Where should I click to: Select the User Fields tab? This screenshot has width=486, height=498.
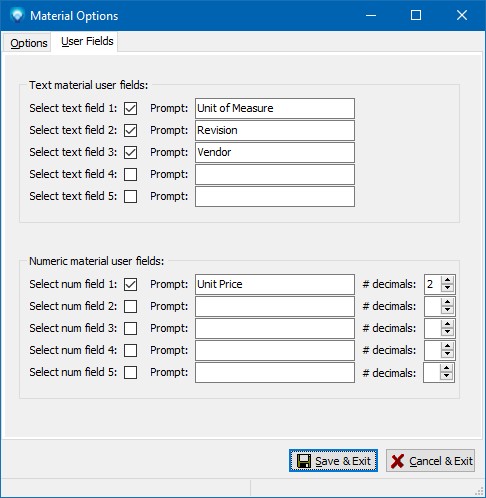87,41
